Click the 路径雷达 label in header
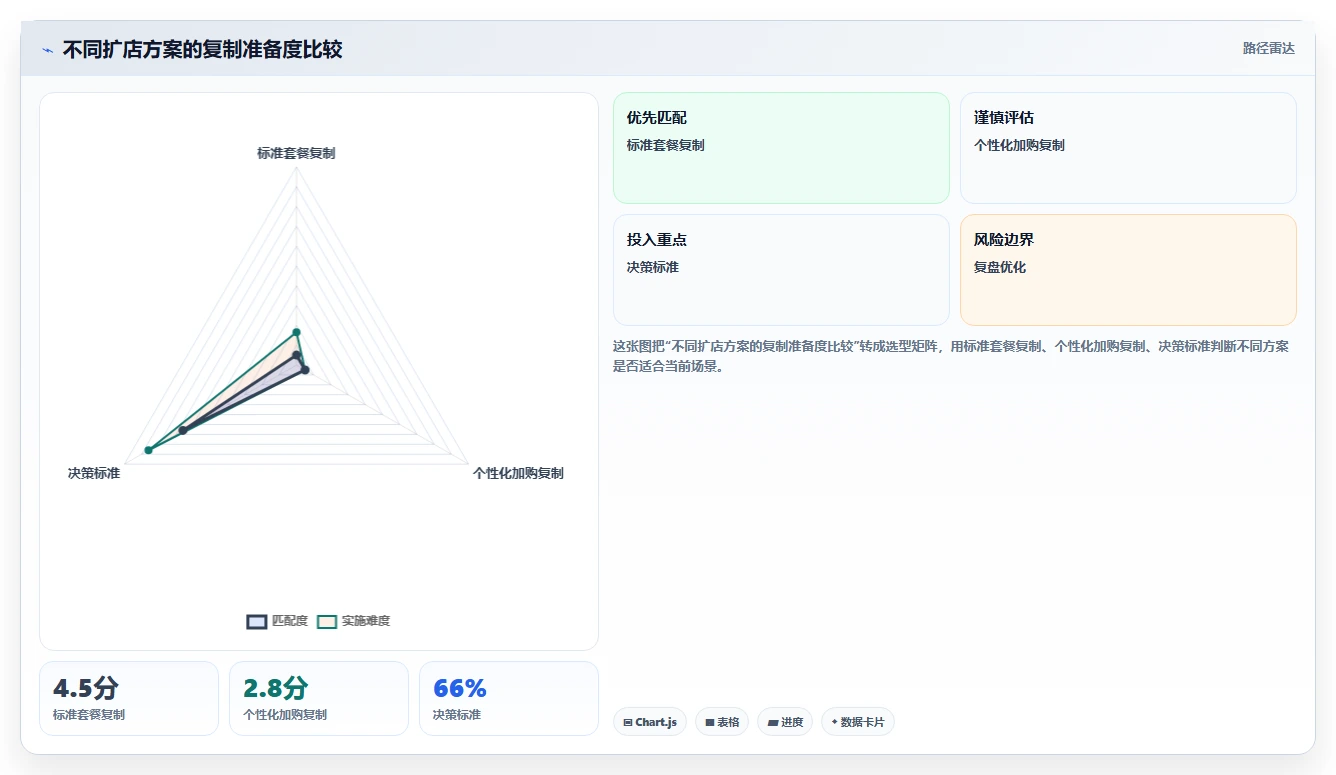This screenshot has width=1336, height=775. point(1269,49)
